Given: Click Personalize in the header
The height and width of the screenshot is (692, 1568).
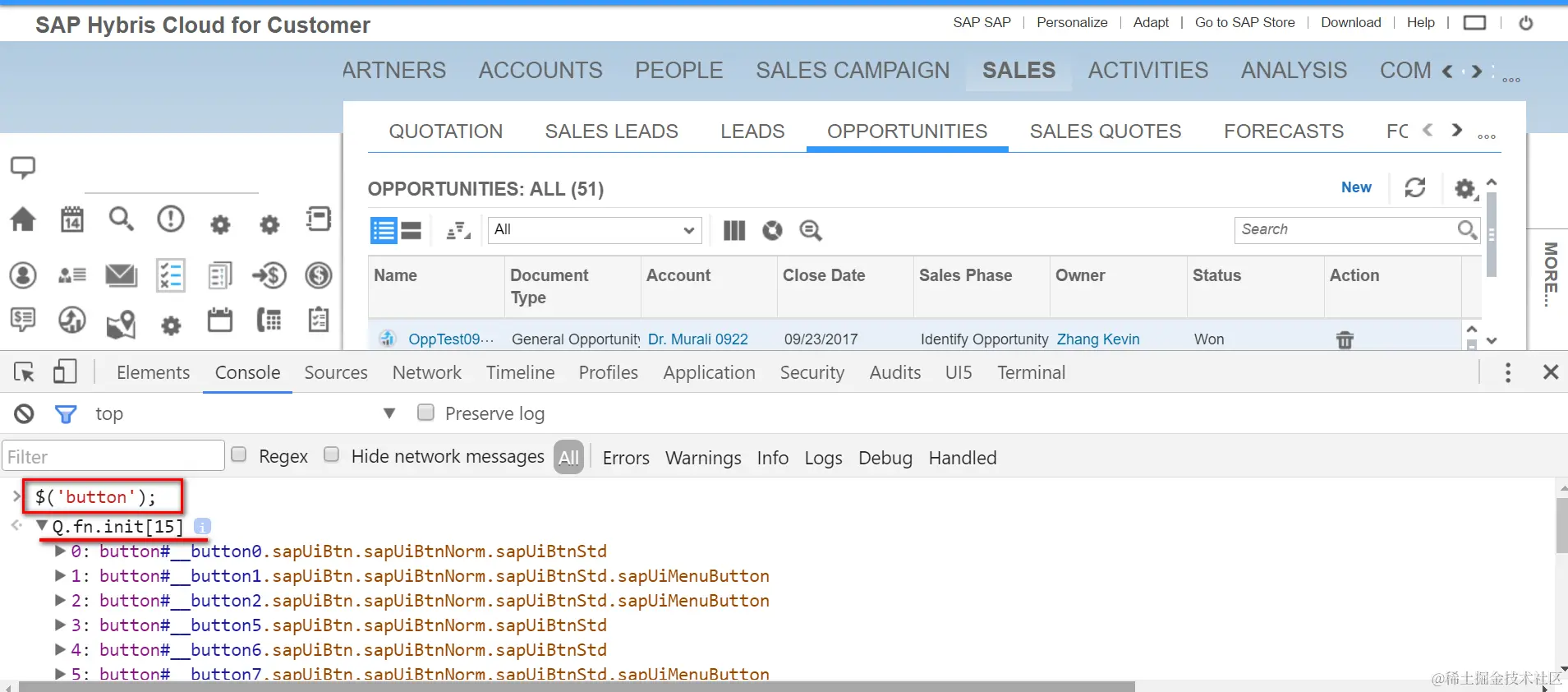Looking at the screenshot, I should coord(1072,23).
